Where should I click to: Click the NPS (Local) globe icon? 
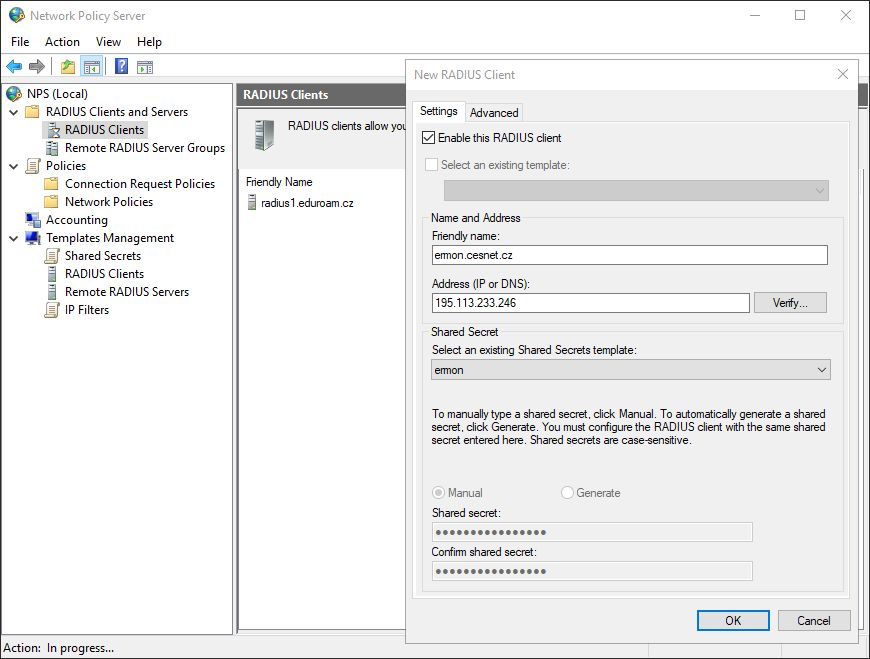pos(14,94)
